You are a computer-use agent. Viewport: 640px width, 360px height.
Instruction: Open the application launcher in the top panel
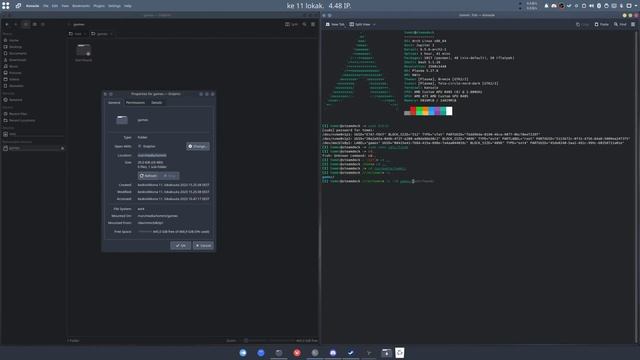tap(6, 6)
